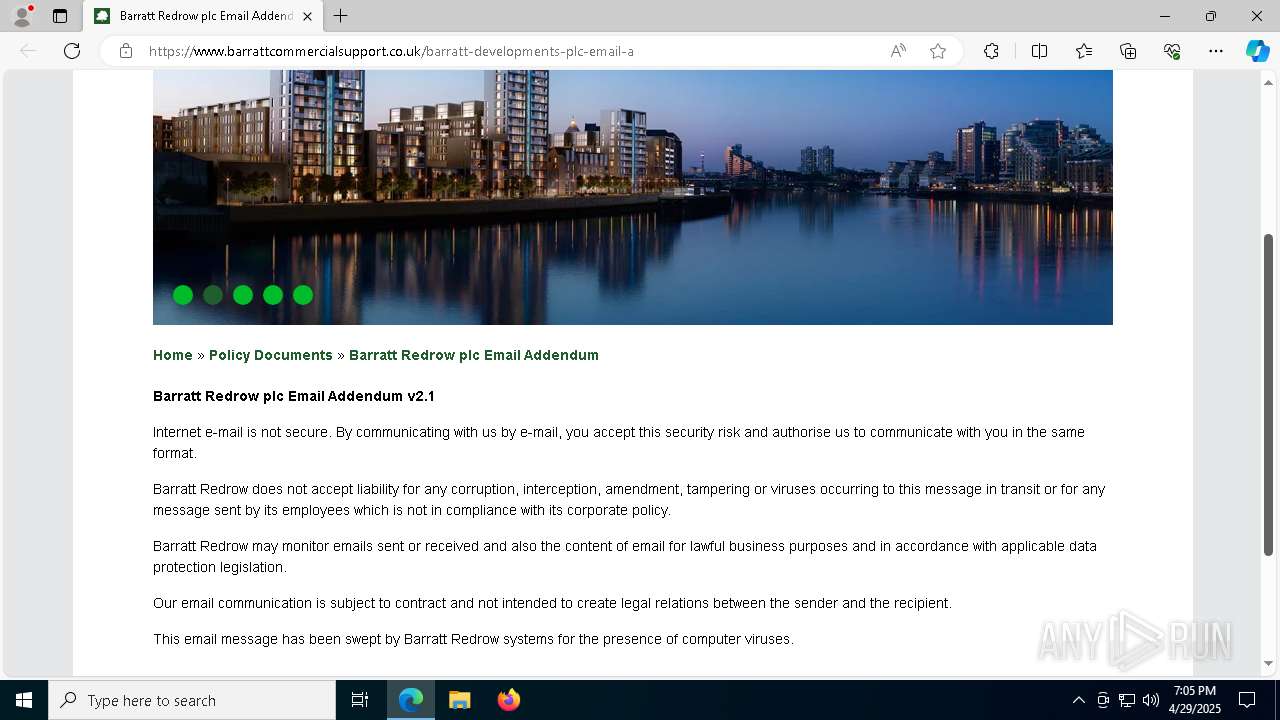Open the Windows Start menu
The width and height of the screenshot is (1280, 720).
coord(24,700)
